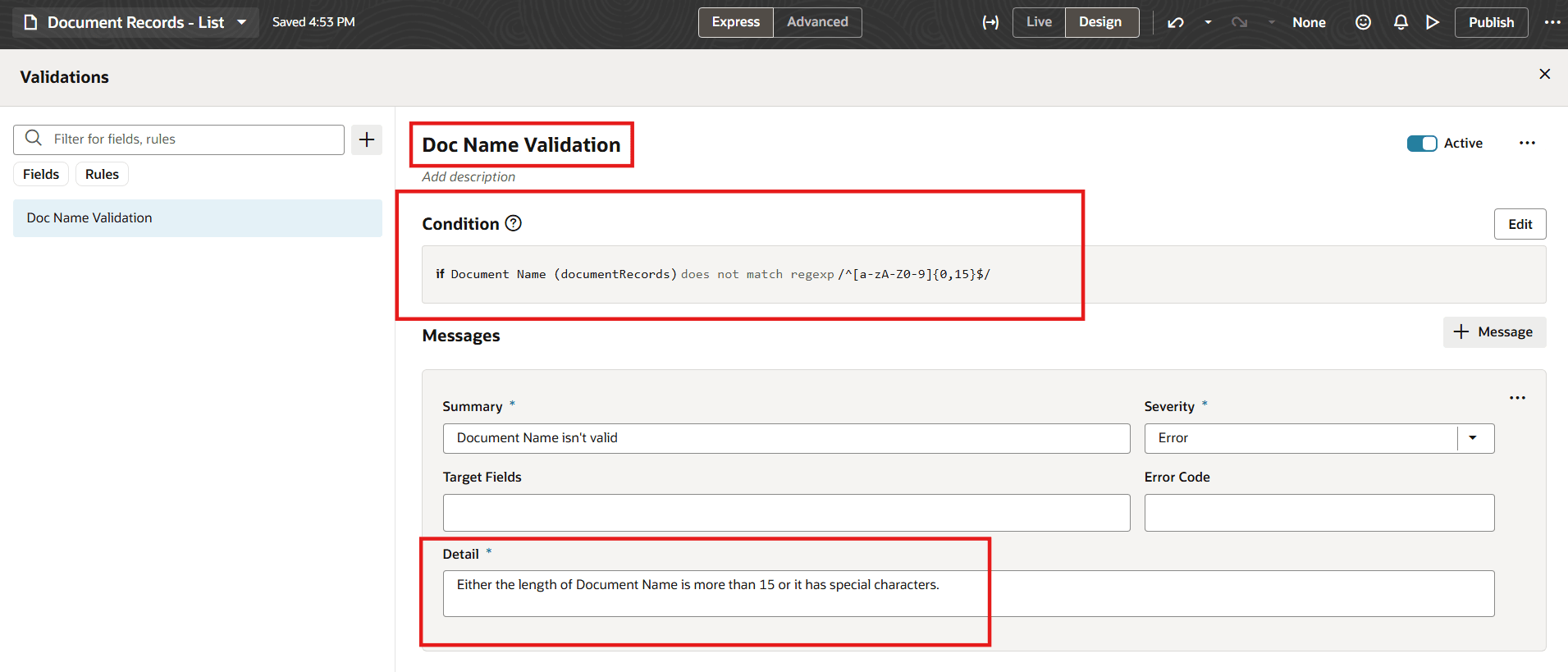Filter the list by Rules

pyautogui.click(x=102, y=174)
